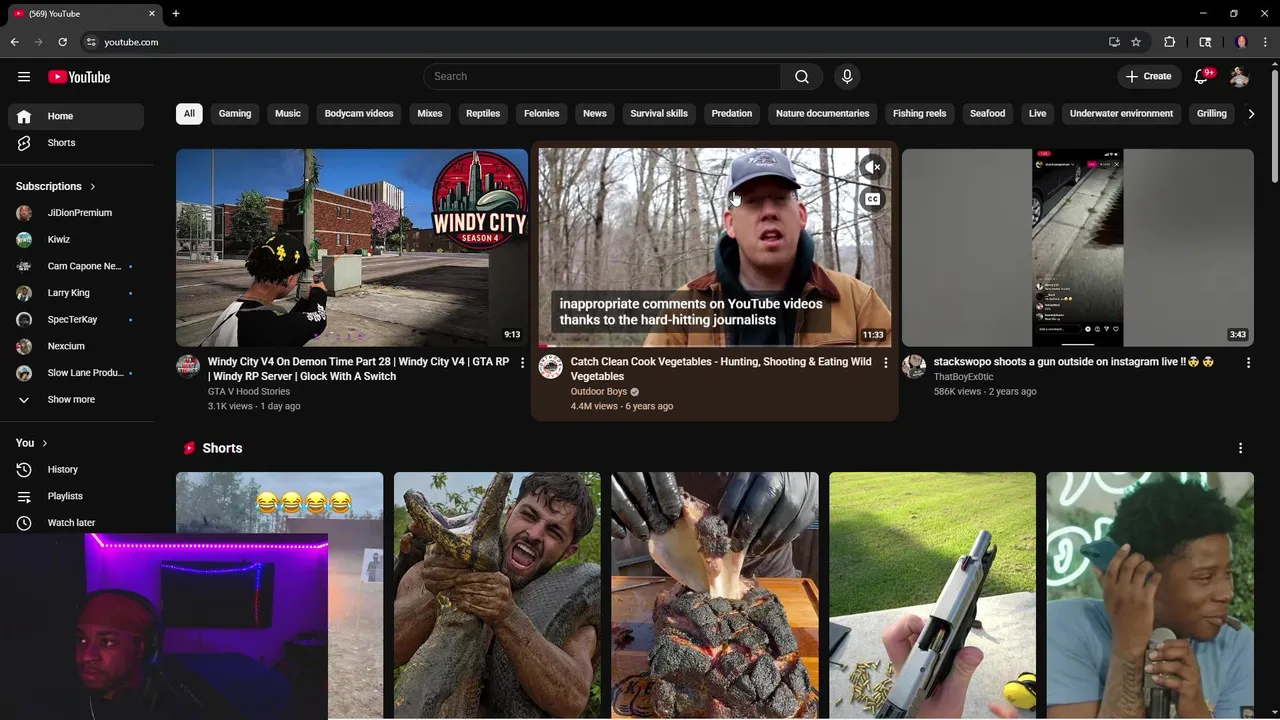The width and height of the screenshot is (1280, 720).
Task: Open Nexcium subscription channel
Action: tap(76, 346)
